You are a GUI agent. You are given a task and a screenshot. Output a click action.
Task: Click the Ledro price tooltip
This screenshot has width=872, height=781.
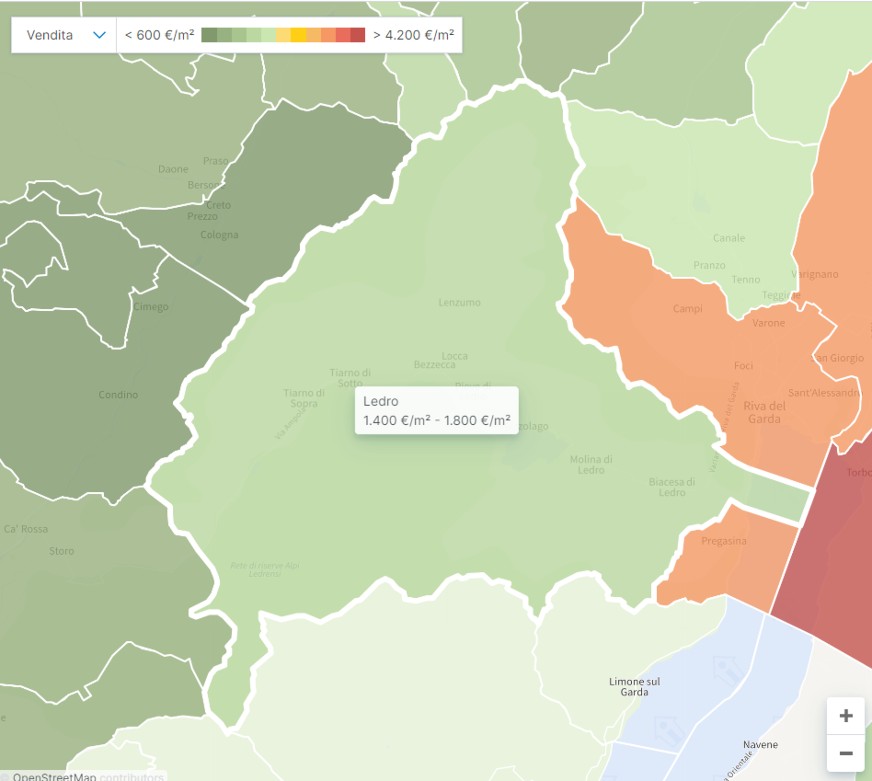tap(436, 410)
